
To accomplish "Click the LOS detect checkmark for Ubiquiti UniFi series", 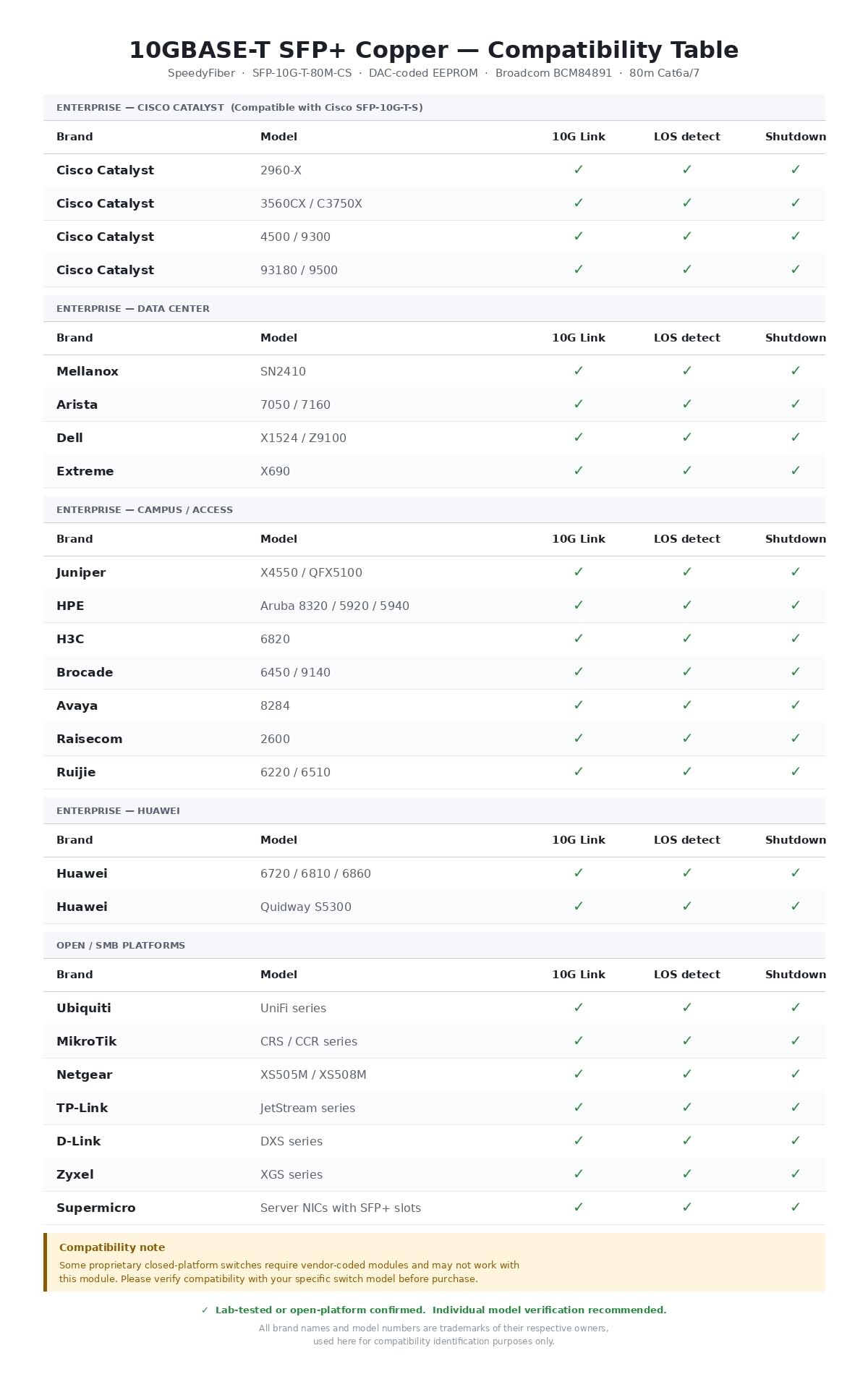I will click(687, 1007).
